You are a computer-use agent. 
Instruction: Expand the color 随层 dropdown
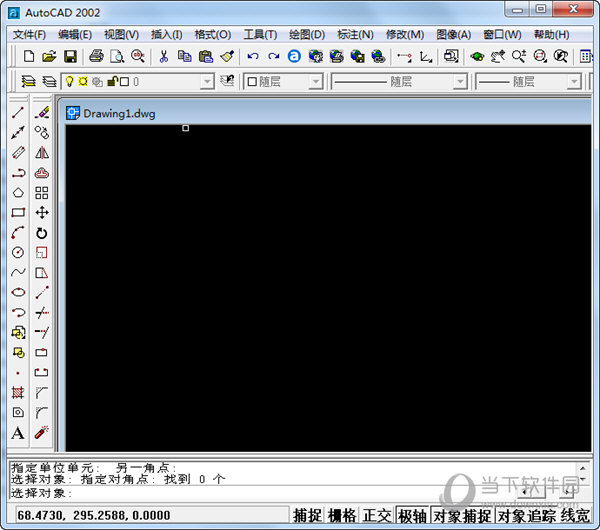[x=316, y=82]
